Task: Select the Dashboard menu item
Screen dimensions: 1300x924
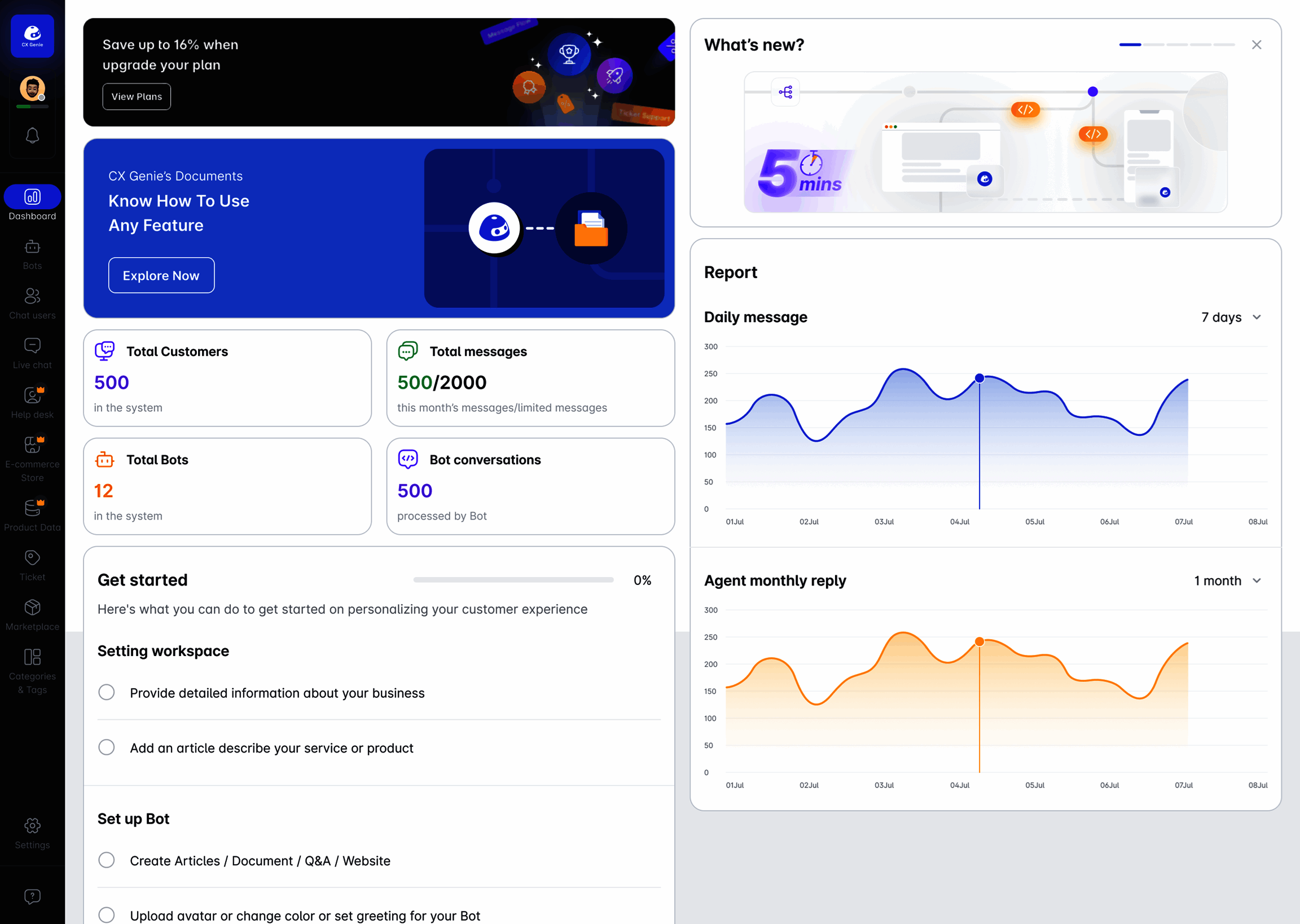Action: pyautogui.click(x=32, y=203)
